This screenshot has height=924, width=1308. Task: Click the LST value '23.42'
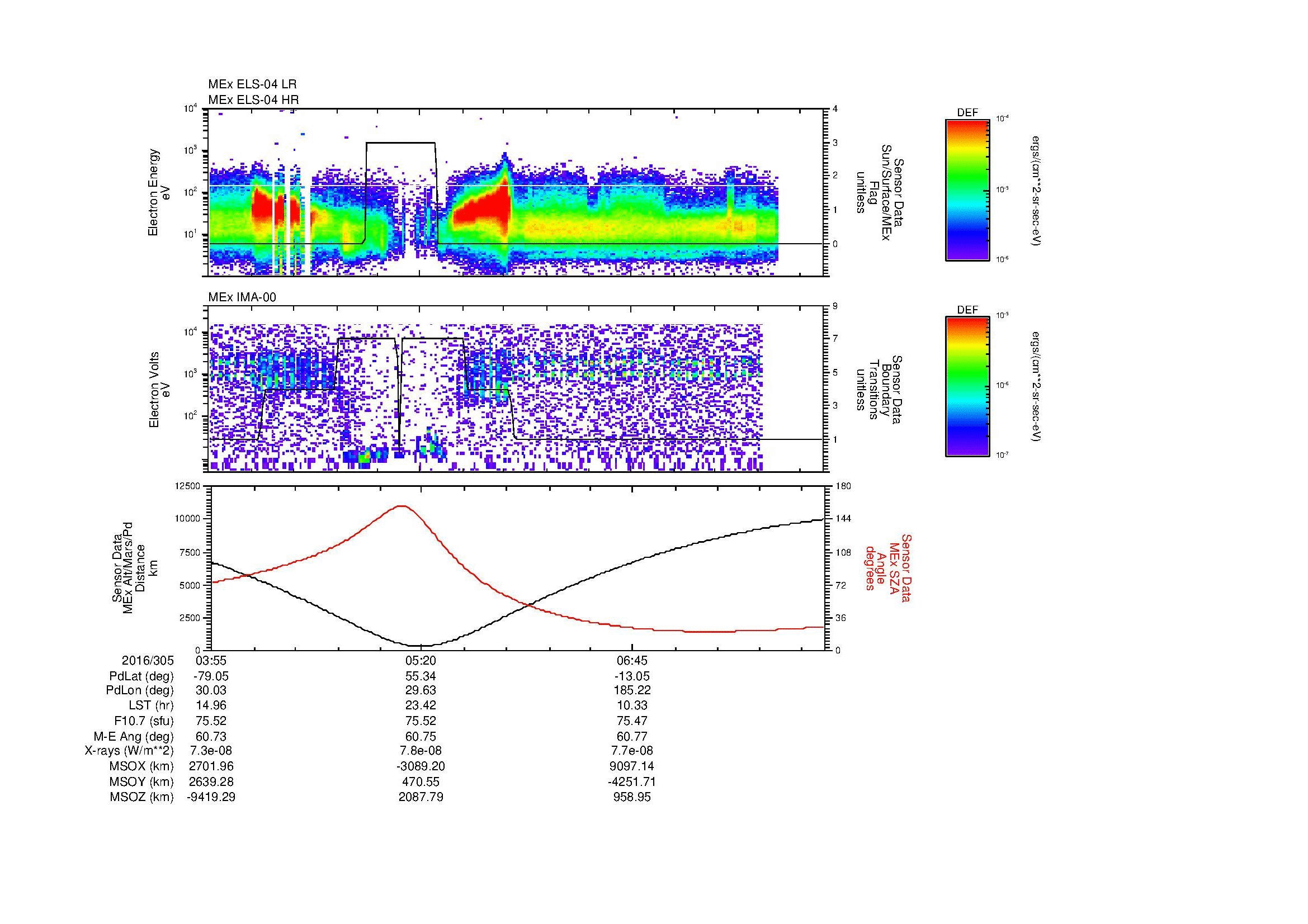click(x=421, y=705)
